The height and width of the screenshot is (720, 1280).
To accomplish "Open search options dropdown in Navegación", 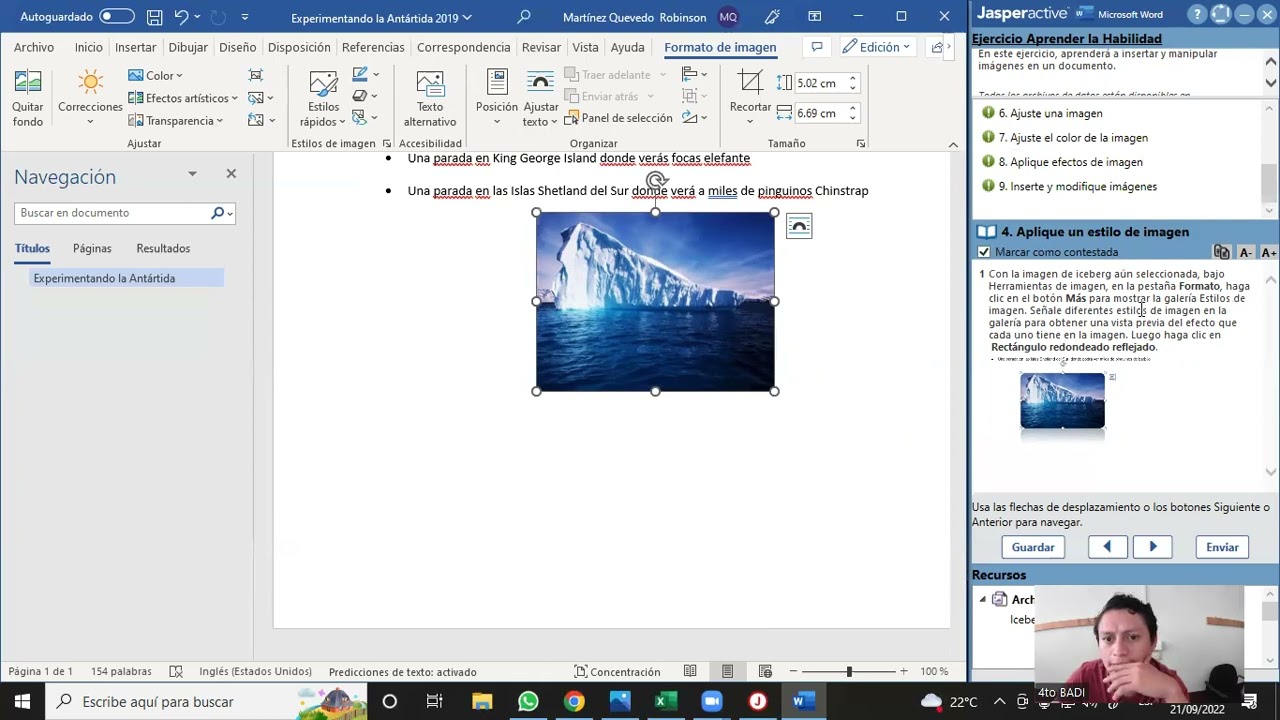I will pos(230,213).
